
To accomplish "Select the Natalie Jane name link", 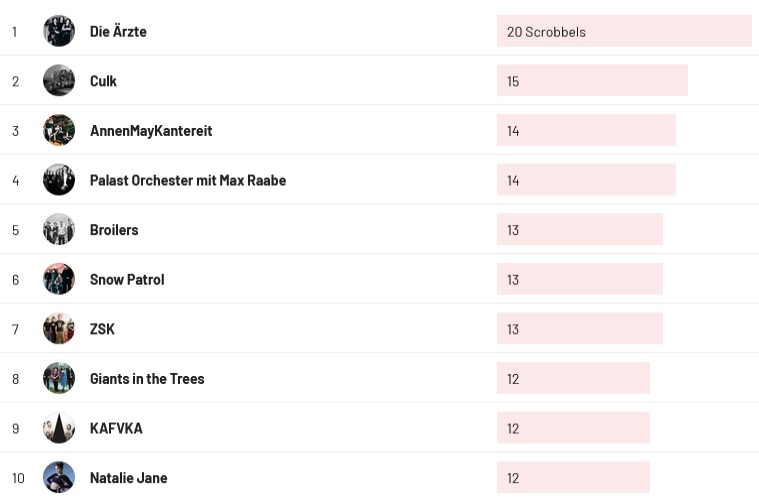I will 129,478.
